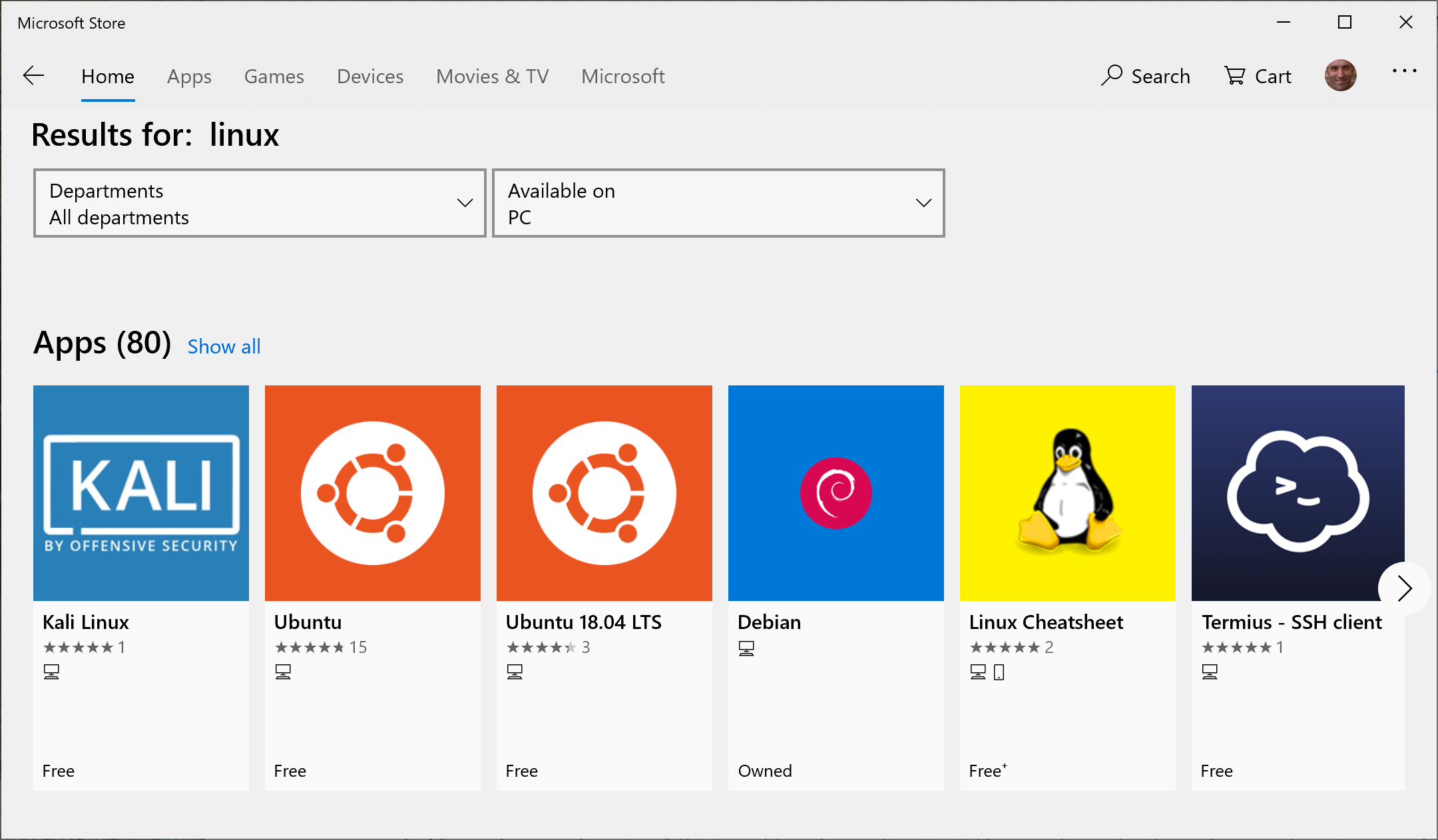Click Linux Cheatsheet star rating 2

[1011, 647]
